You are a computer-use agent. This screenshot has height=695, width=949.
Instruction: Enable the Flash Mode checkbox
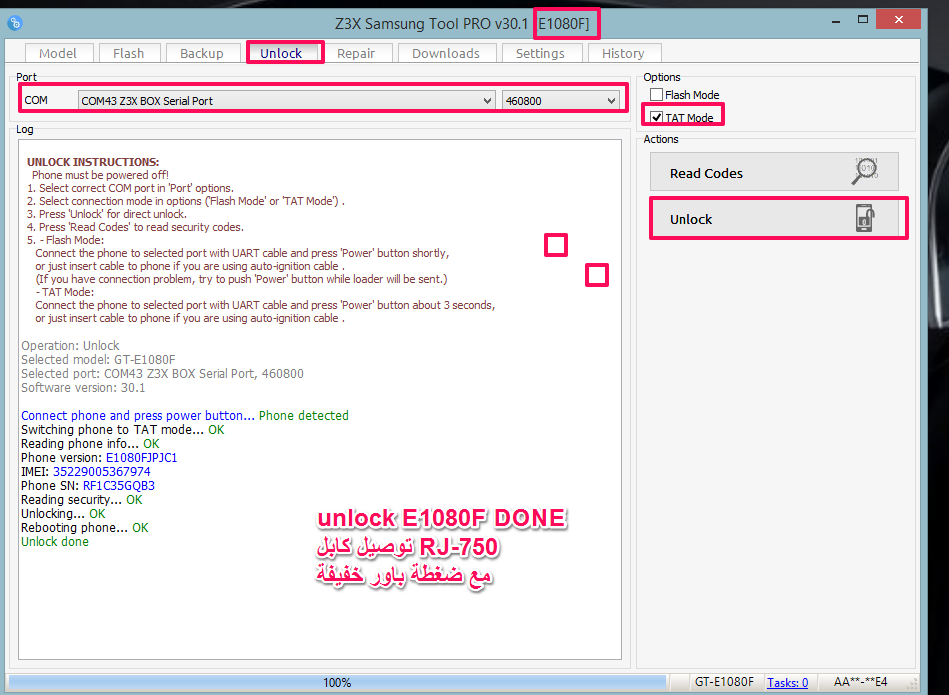click(656, 94)
